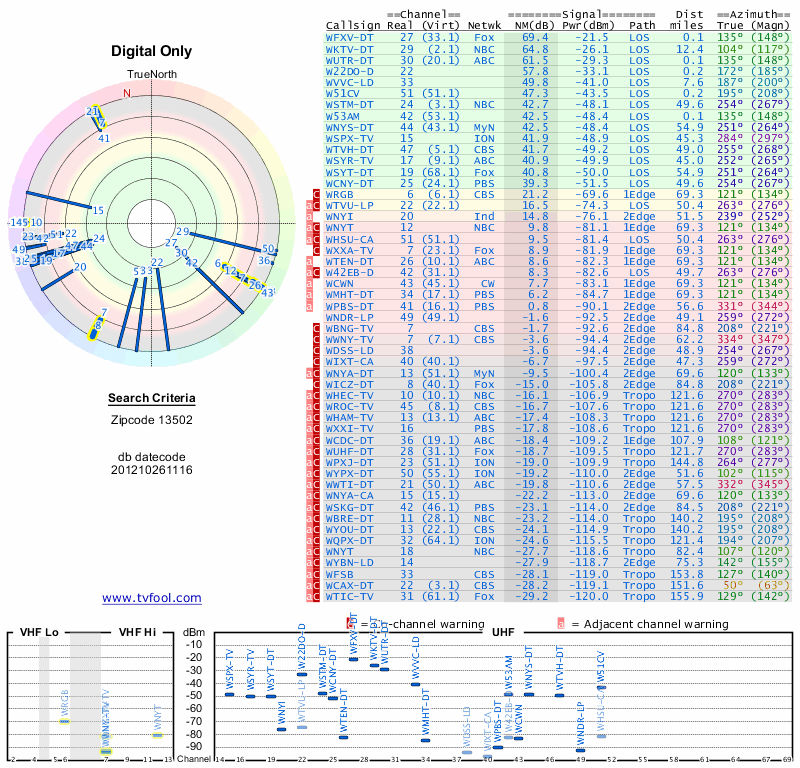Click the 69.4 noise margin value
800x768 pixels.
pyautogui.click(x=535, y=38)
